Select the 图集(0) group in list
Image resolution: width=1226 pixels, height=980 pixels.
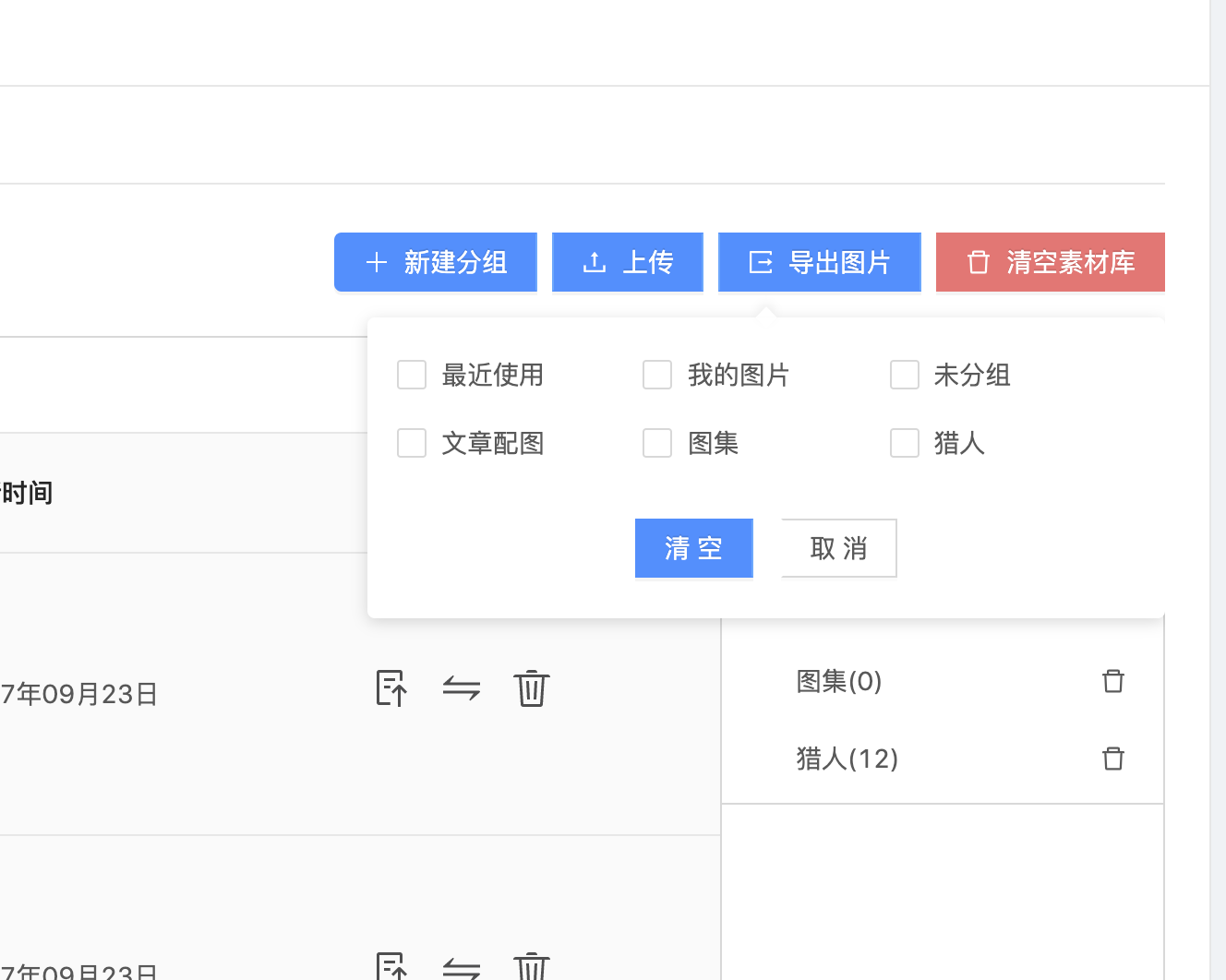coord(839,681)
